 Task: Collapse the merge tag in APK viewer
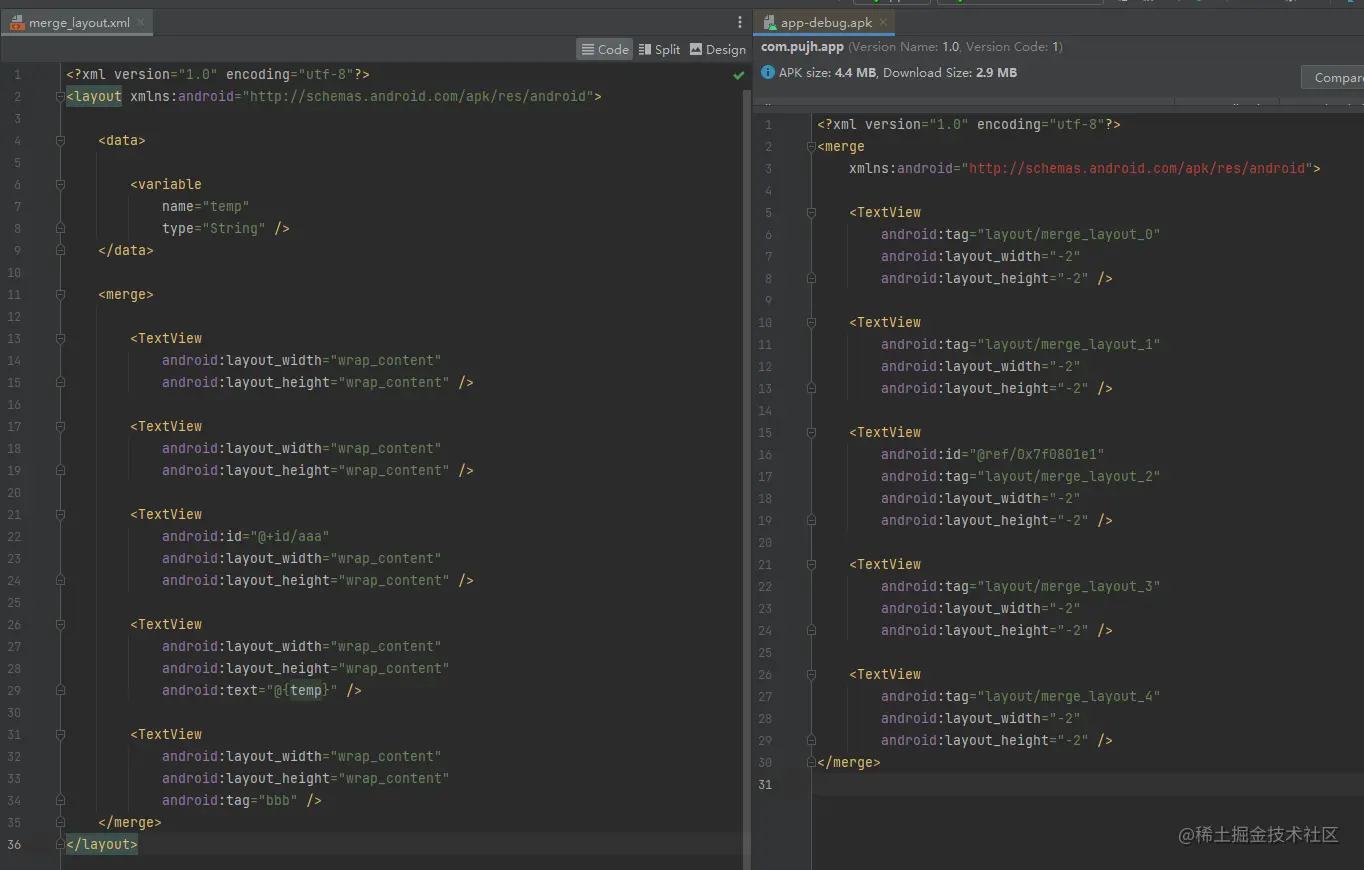tap(811, 147)
